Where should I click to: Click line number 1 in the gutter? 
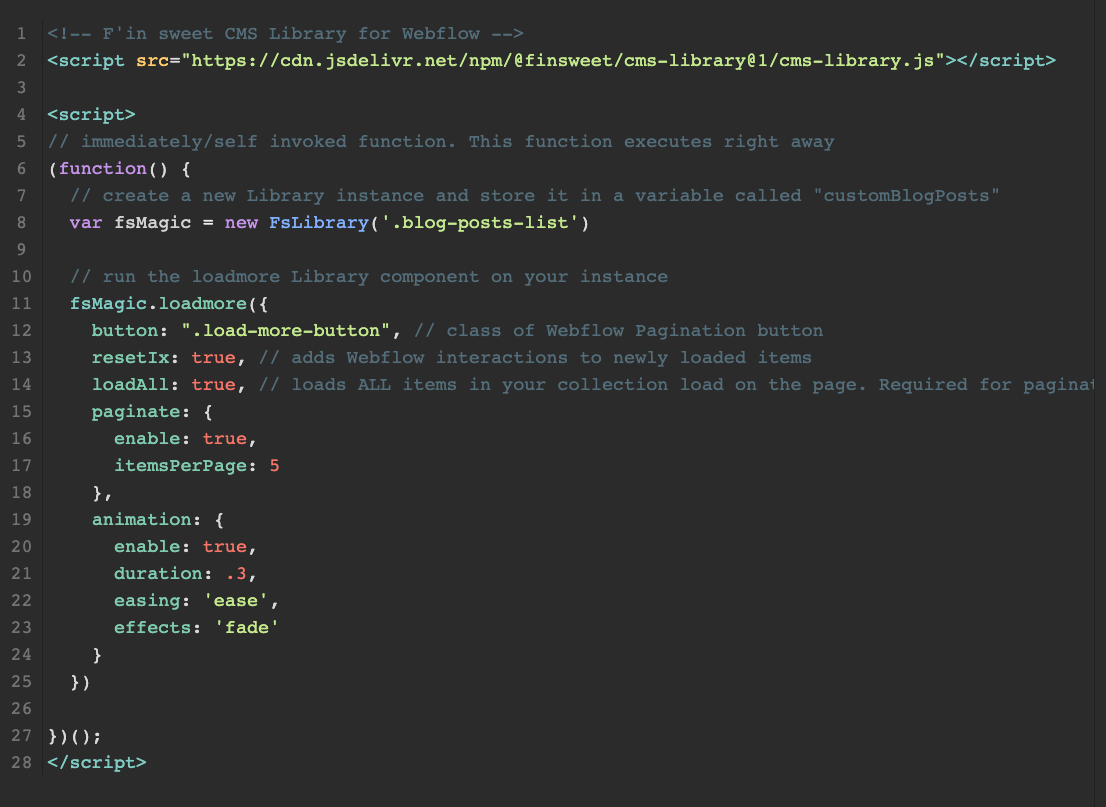(21, 34)
